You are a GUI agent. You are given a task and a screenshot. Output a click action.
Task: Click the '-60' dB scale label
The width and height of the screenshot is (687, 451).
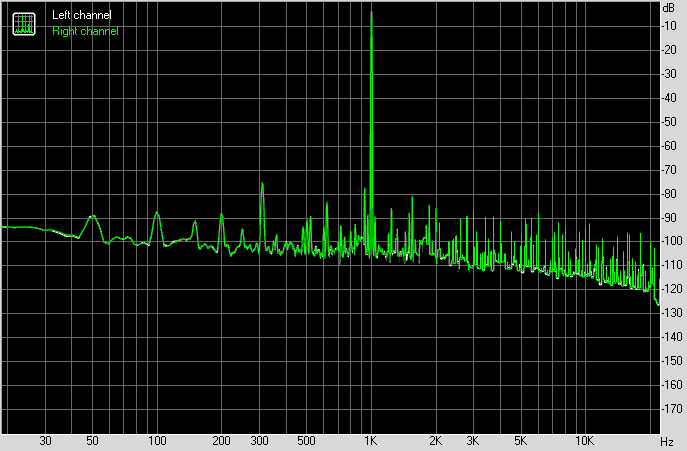(x=669, y=146)
